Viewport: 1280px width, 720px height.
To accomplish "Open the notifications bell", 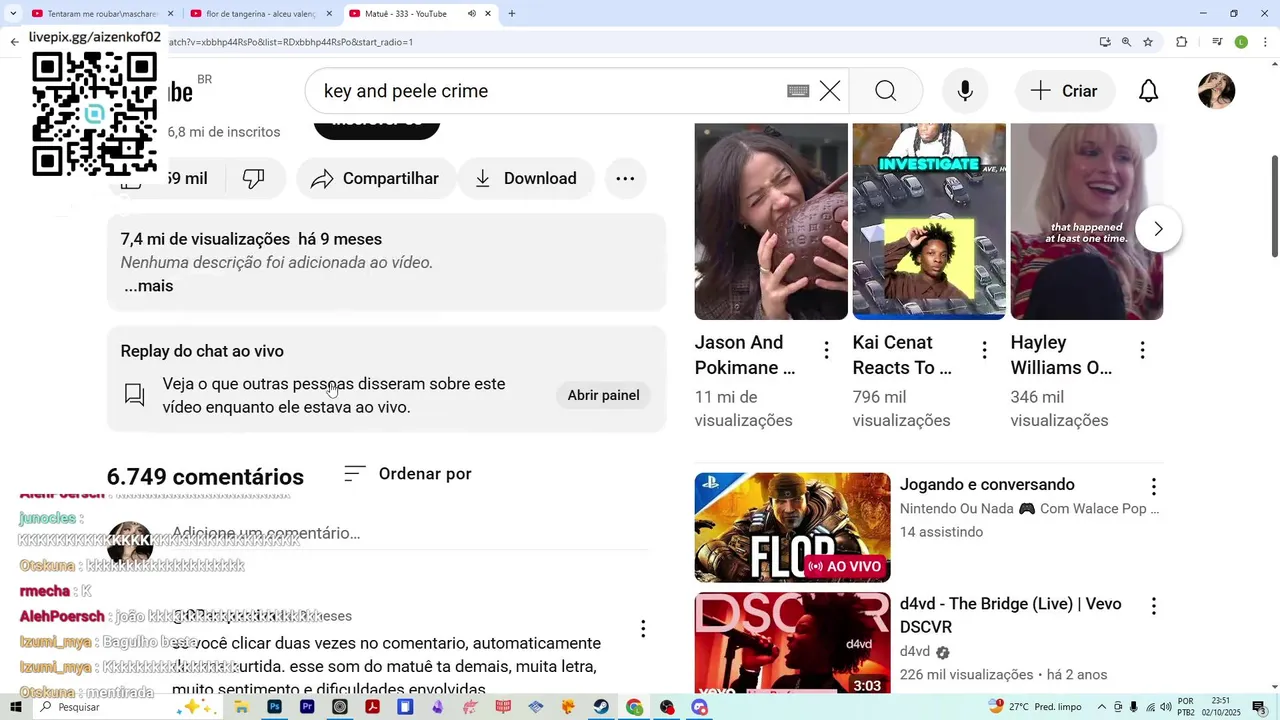I will tap(1149, 91).
